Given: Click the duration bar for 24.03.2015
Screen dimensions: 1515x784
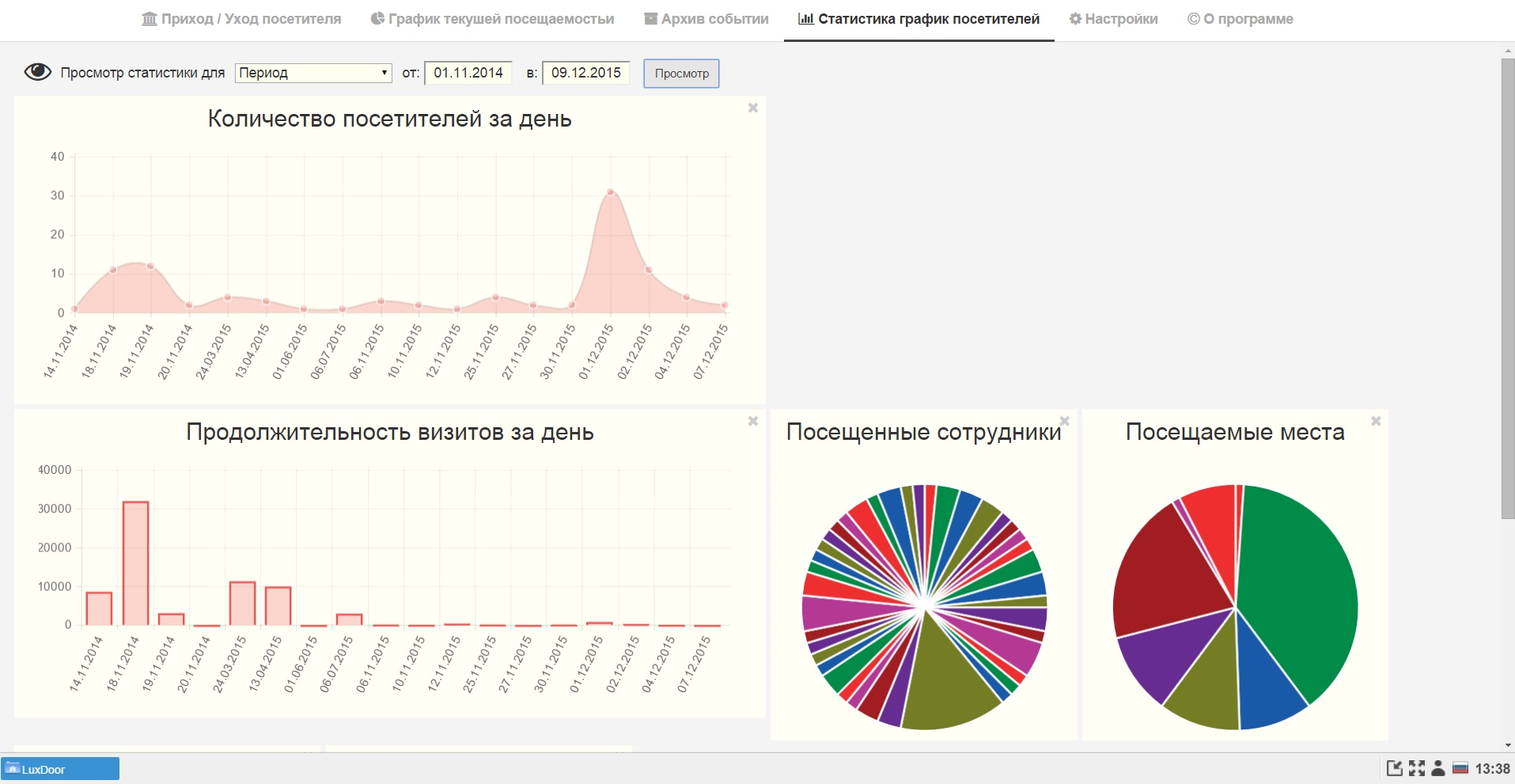Looking at the screenshot, I should click(x=242, y=604).
